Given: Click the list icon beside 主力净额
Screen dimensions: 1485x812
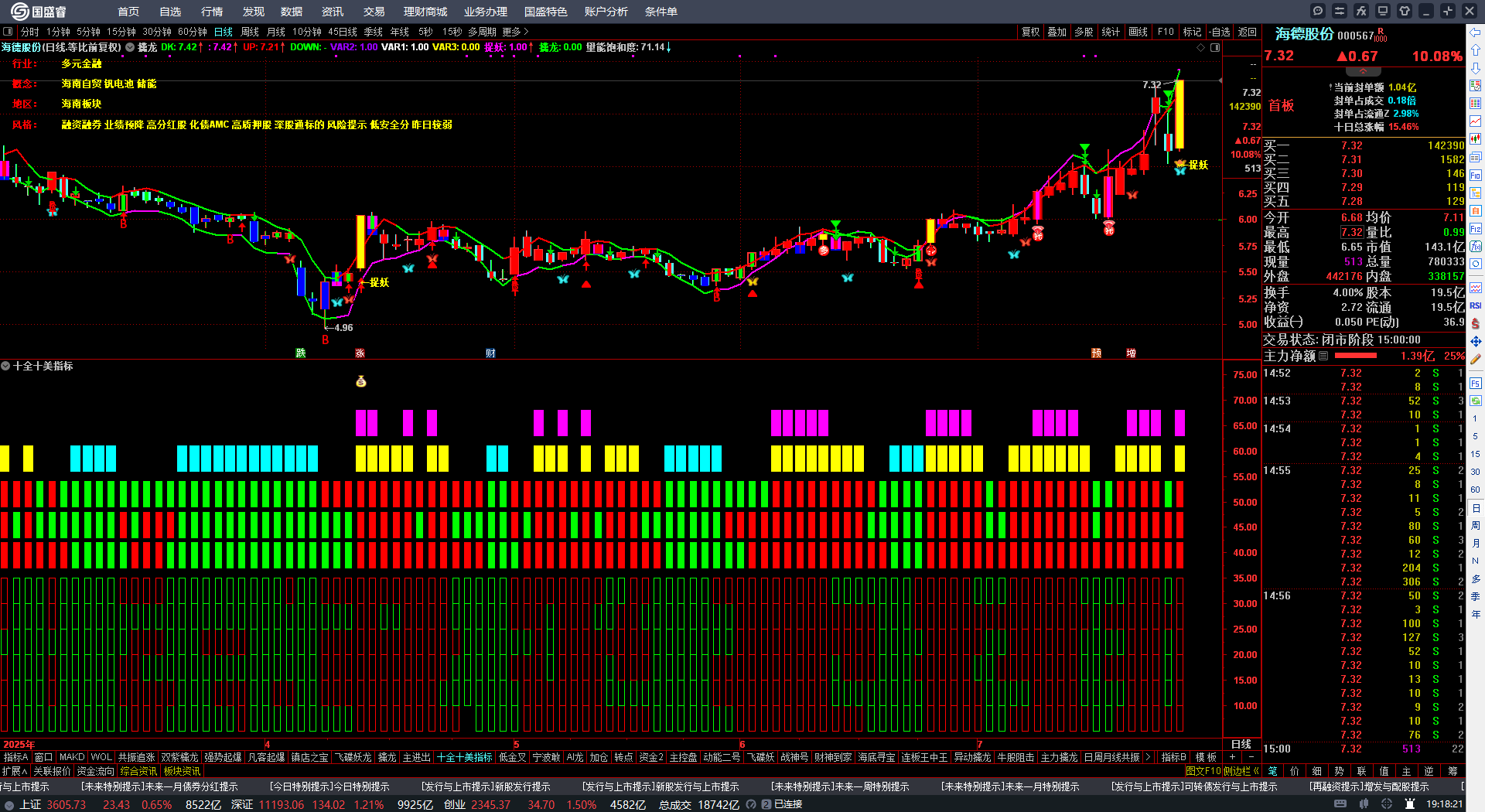Looking at the screenshot, I should click(1323, 357).
